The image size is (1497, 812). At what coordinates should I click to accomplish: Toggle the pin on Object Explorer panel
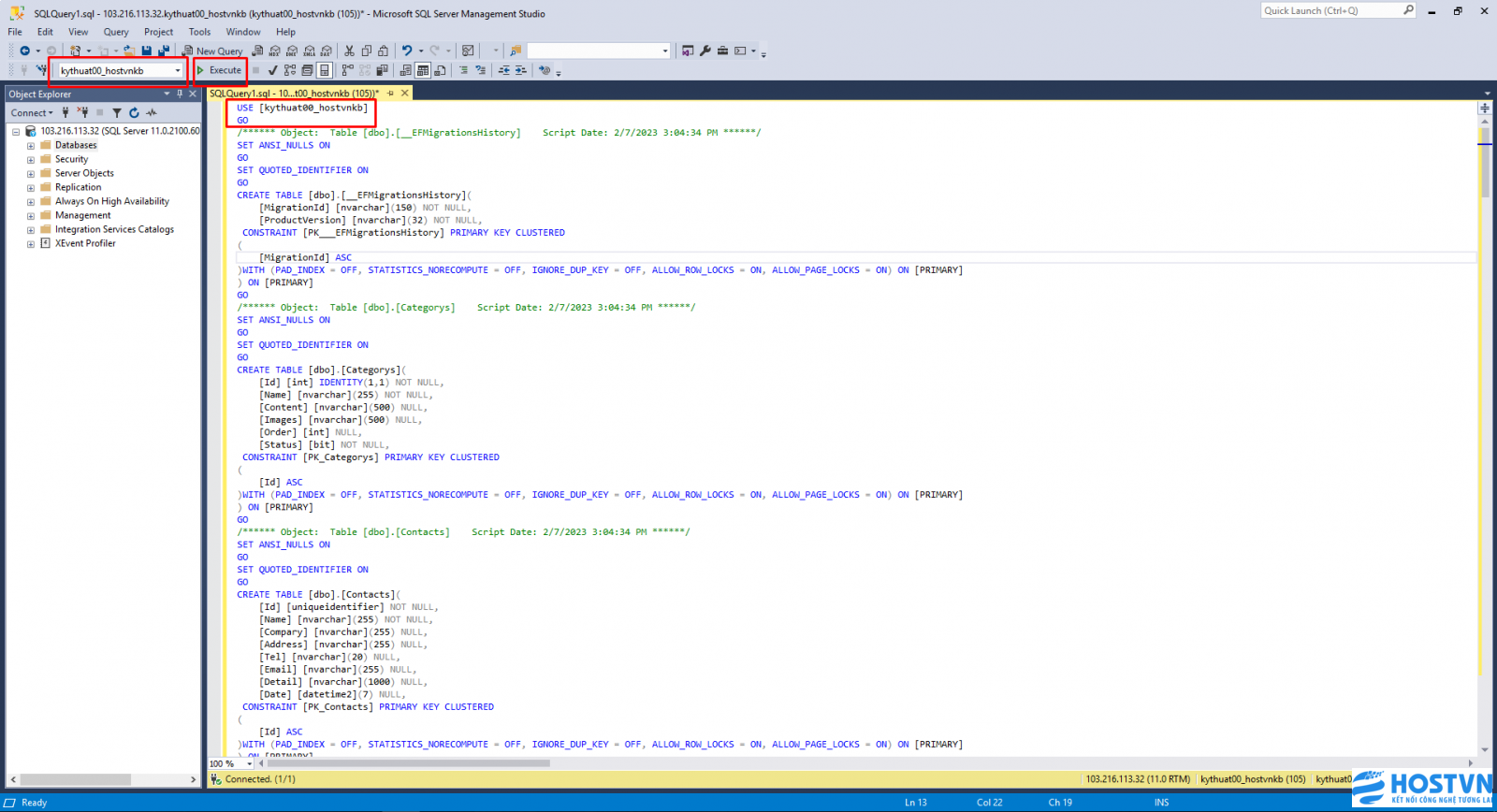[180, 94]
